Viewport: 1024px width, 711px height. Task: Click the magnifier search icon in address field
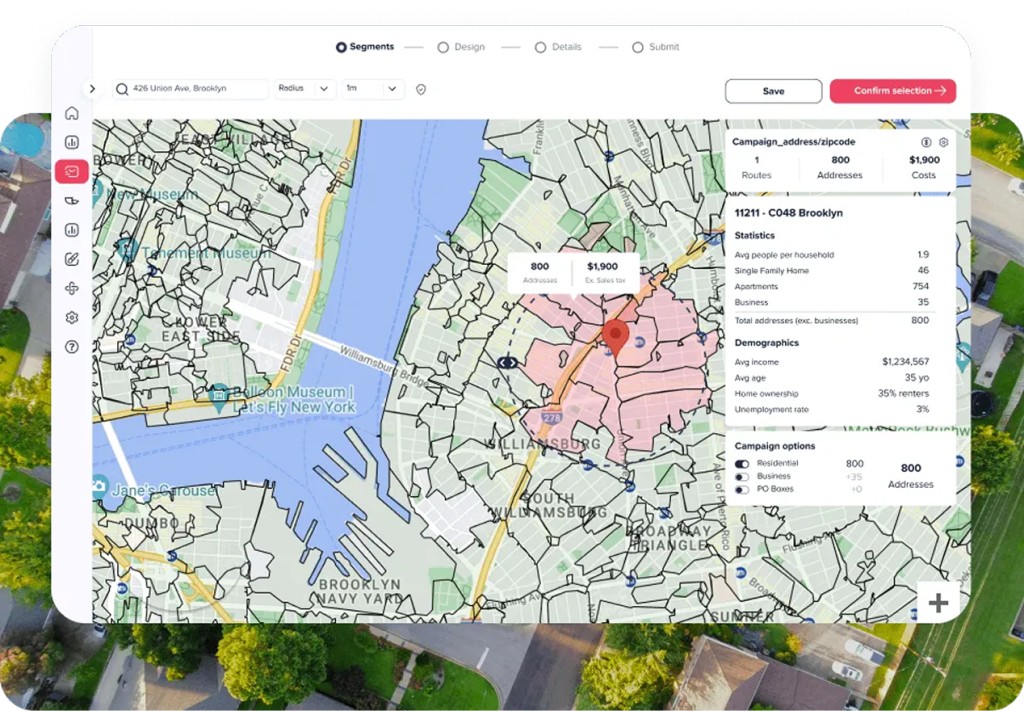(122, 89)
